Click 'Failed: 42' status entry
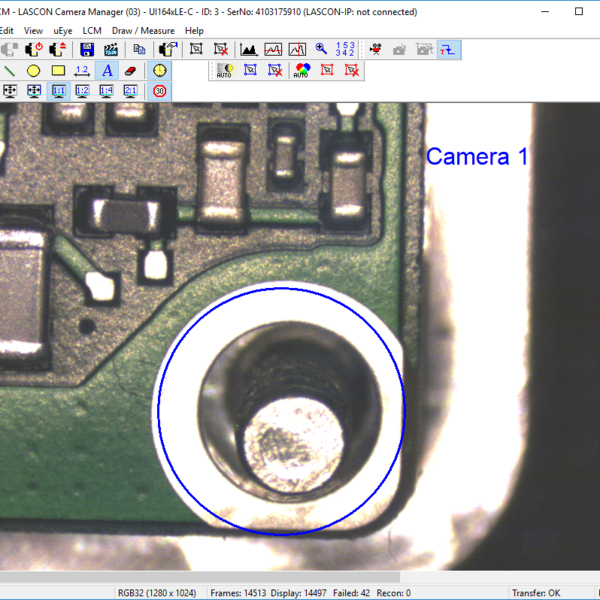Screen dimensions: 600x600 click(x=351, y=593)
